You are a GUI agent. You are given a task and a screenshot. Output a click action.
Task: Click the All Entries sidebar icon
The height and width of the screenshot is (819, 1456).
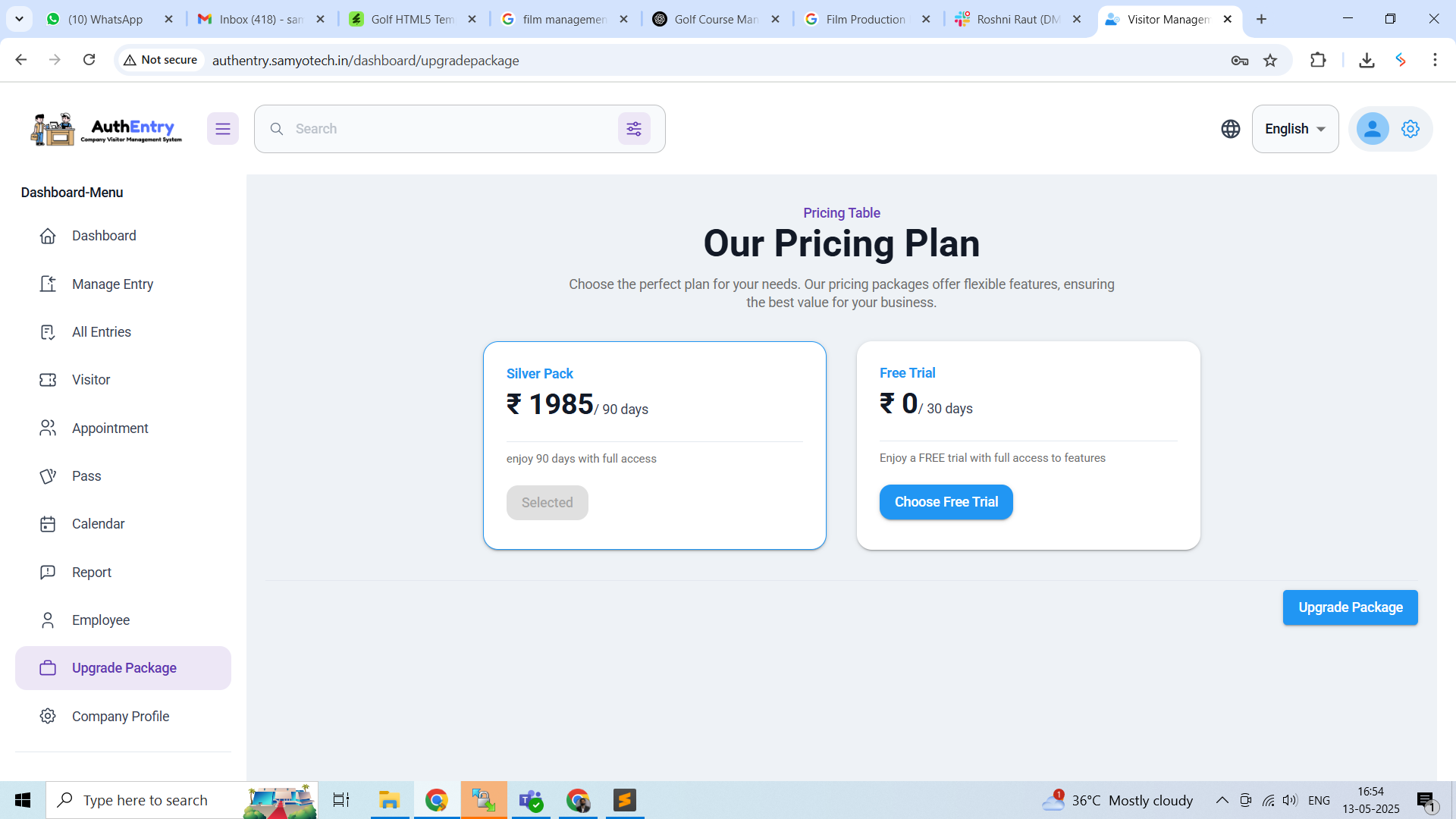tap(48, 332)
